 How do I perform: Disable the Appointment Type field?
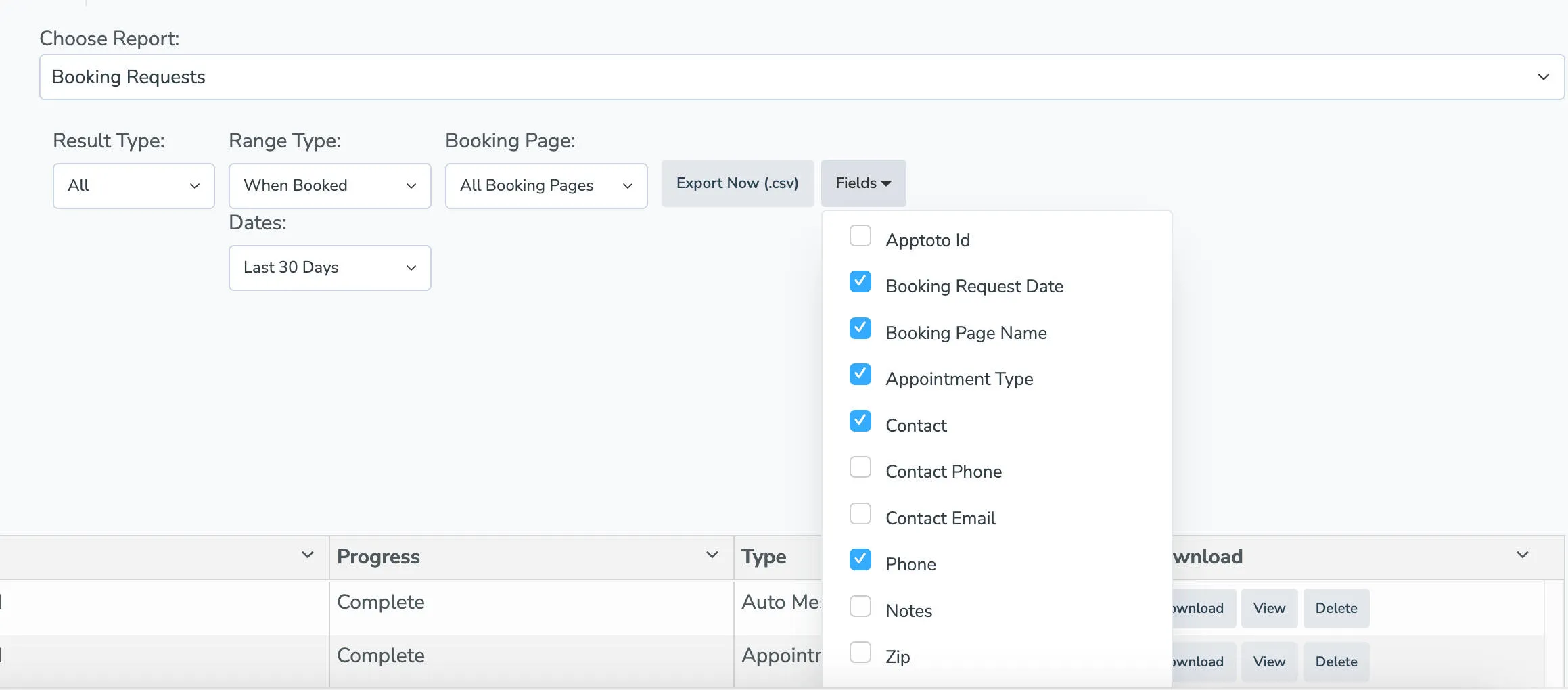click(x=860, y=374)
